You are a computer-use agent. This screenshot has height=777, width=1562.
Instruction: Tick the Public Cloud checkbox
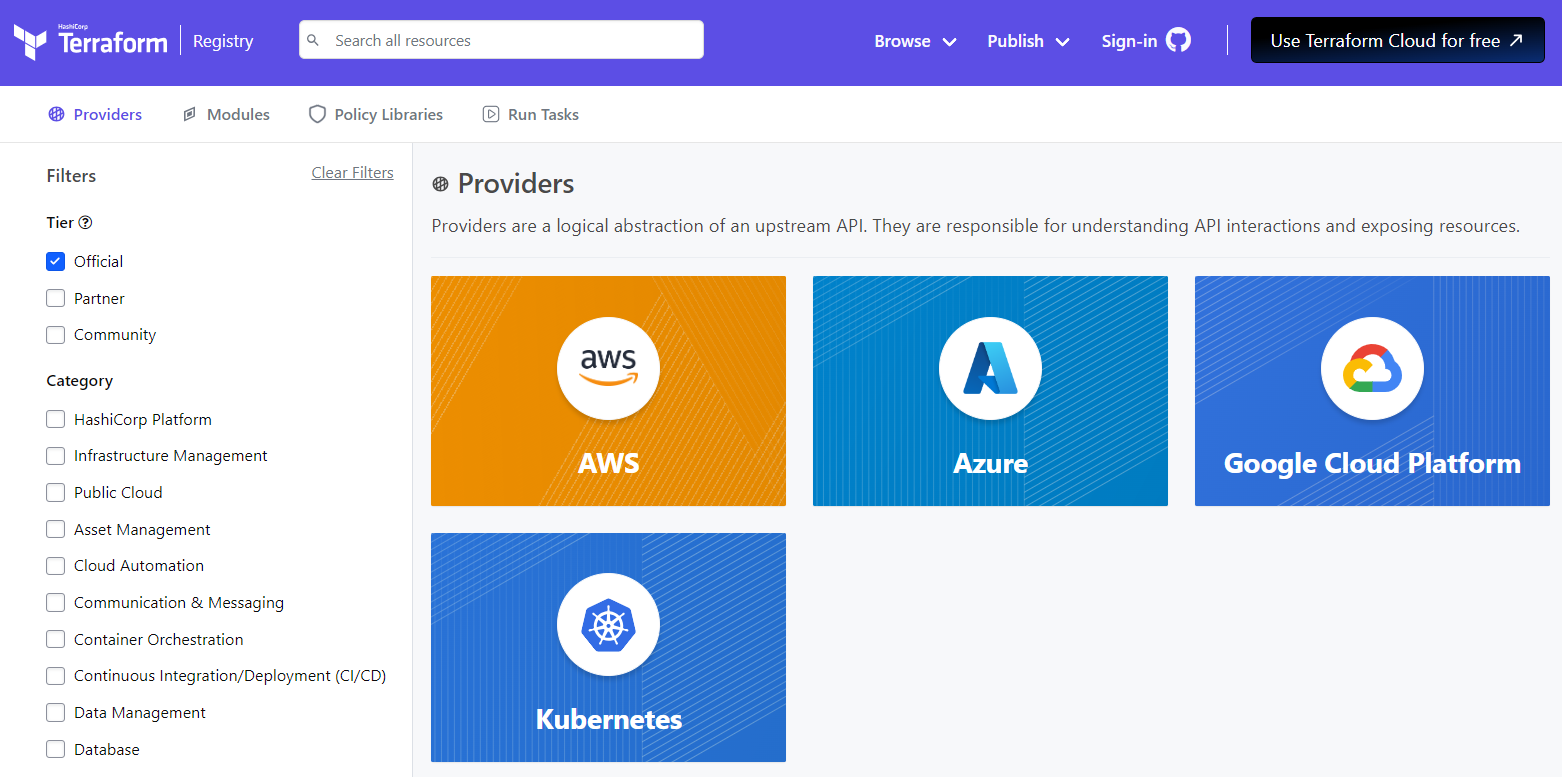pyautogui.click(x=56, y=492)
